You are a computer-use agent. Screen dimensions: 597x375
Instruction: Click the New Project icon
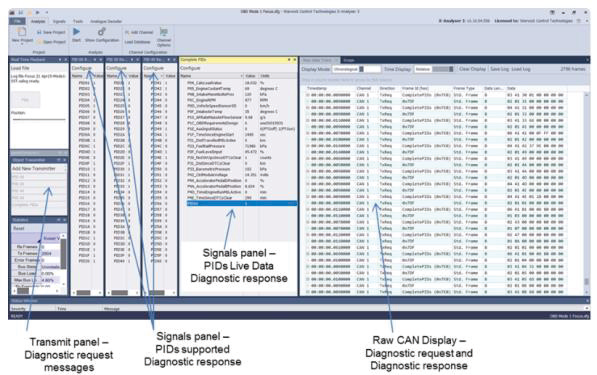pos(22,32)
